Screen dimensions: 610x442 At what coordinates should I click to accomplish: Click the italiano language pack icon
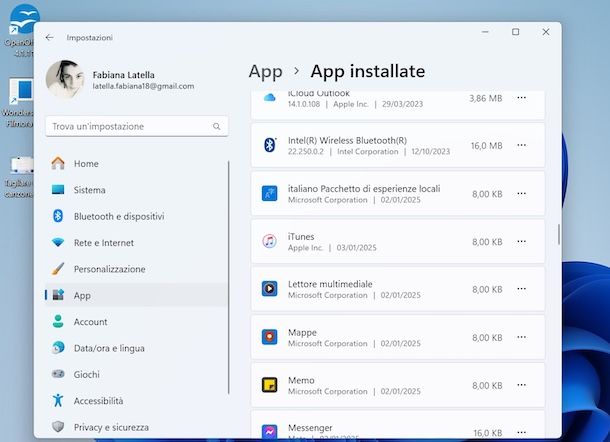pos(270,193)
